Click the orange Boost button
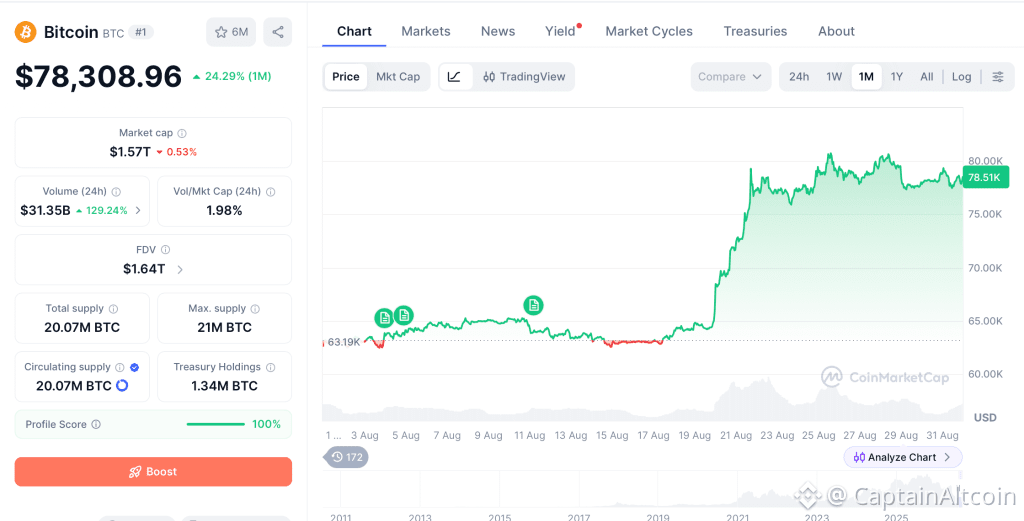This screenshot has height=521, width=1024. click(153, 471)
